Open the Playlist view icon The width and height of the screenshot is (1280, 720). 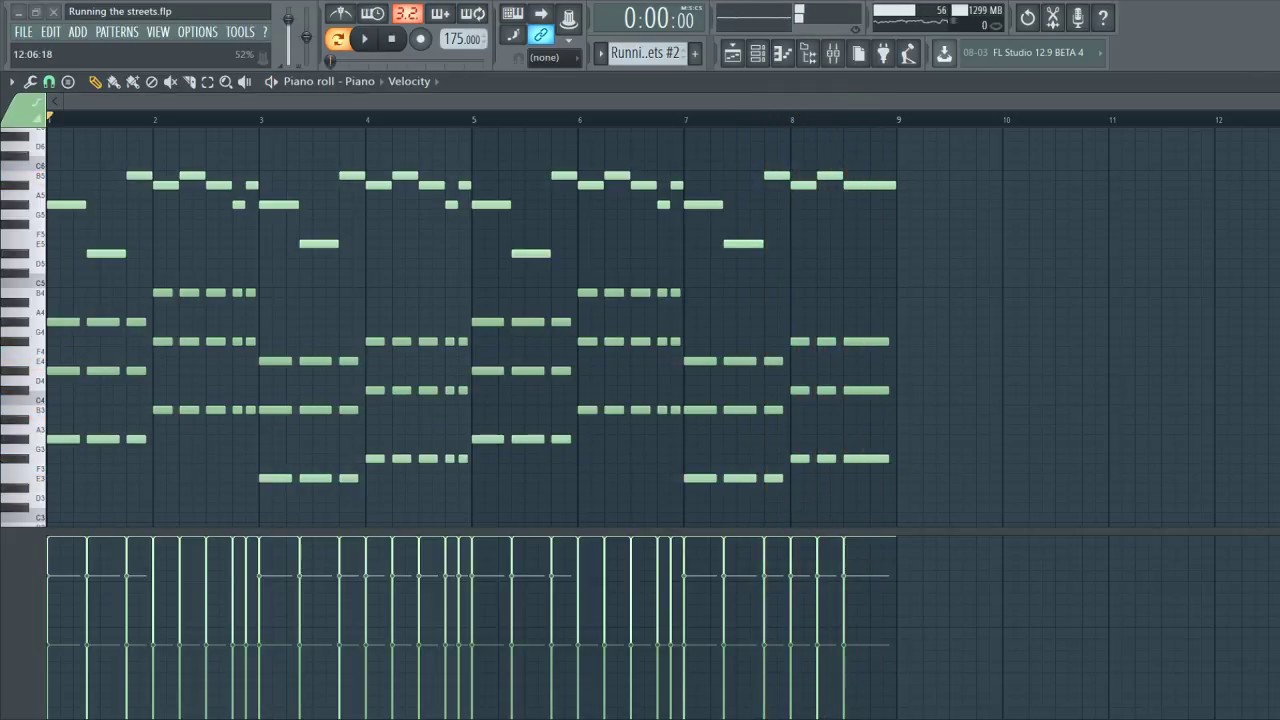(x=733, y=54)
